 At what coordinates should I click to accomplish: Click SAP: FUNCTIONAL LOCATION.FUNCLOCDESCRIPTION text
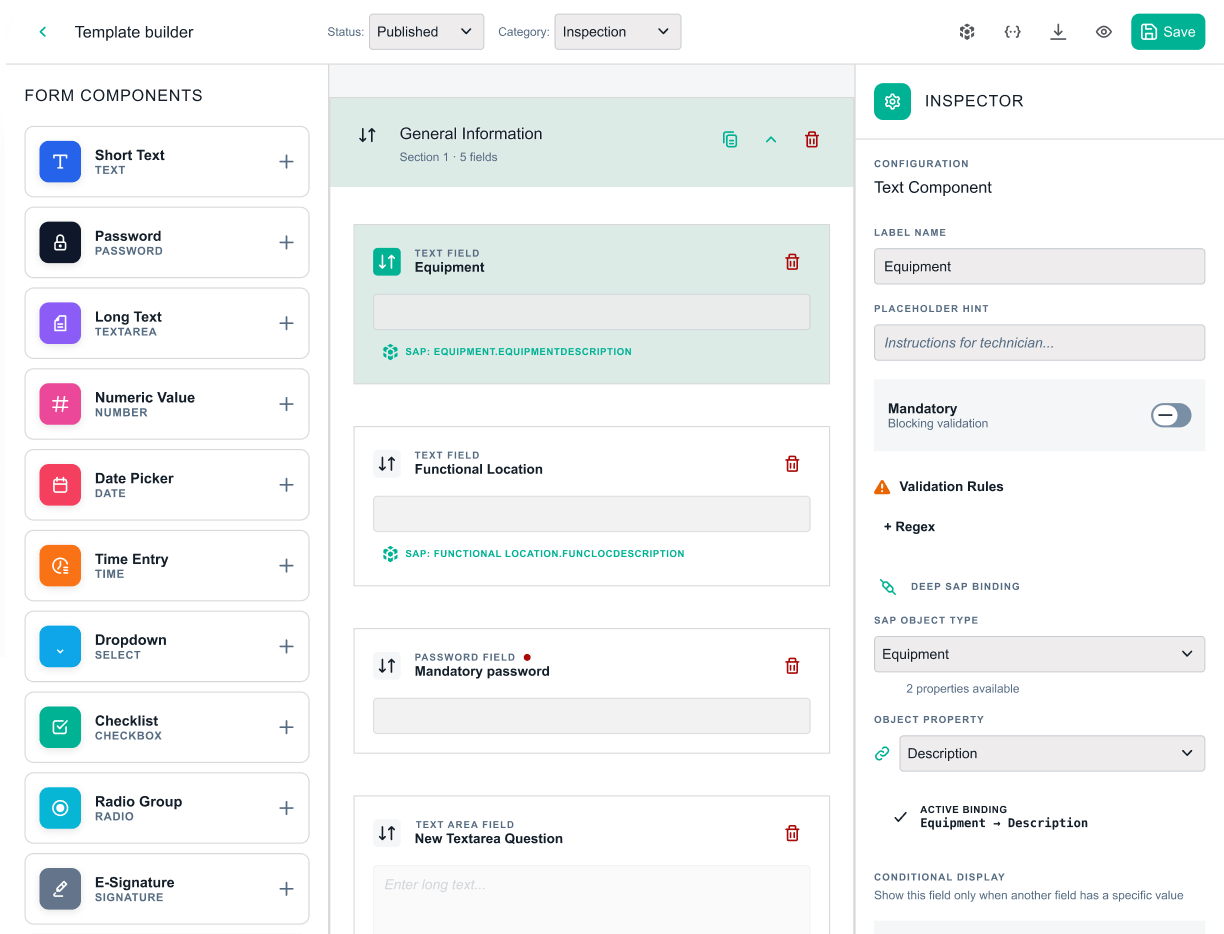[545, 554]
